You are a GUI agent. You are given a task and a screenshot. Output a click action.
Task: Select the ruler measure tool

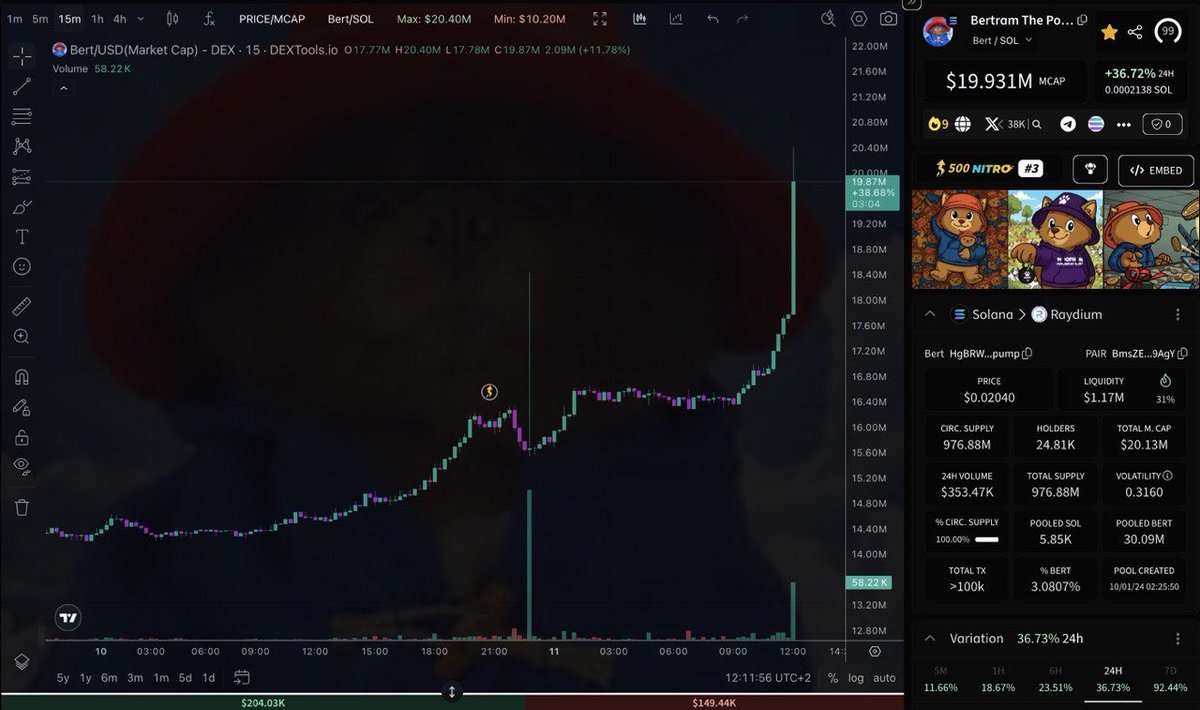tap(22, 307)
